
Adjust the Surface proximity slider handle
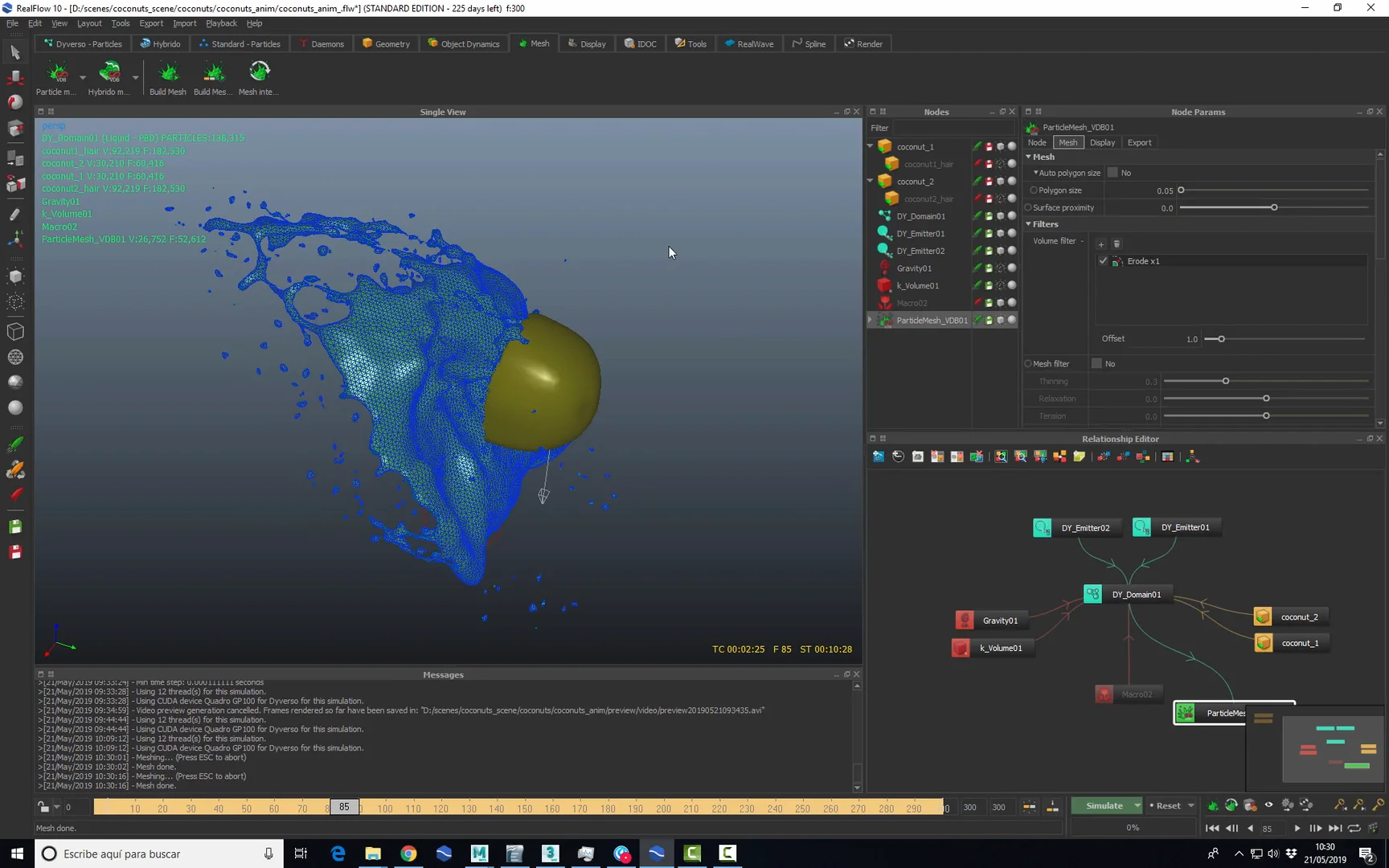1274,208
